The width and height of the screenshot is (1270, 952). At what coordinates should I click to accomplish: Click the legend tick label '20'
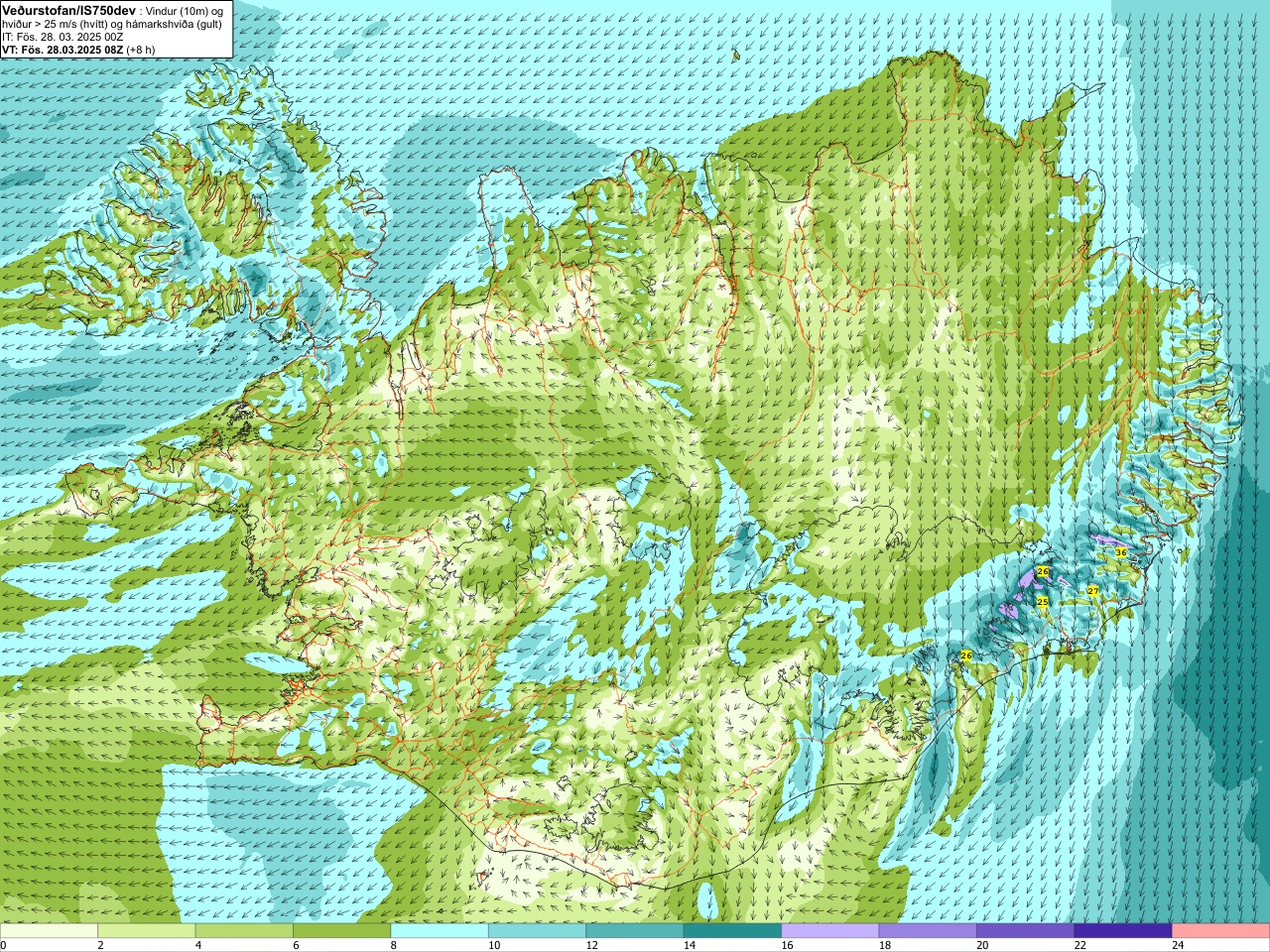point(981,945)
